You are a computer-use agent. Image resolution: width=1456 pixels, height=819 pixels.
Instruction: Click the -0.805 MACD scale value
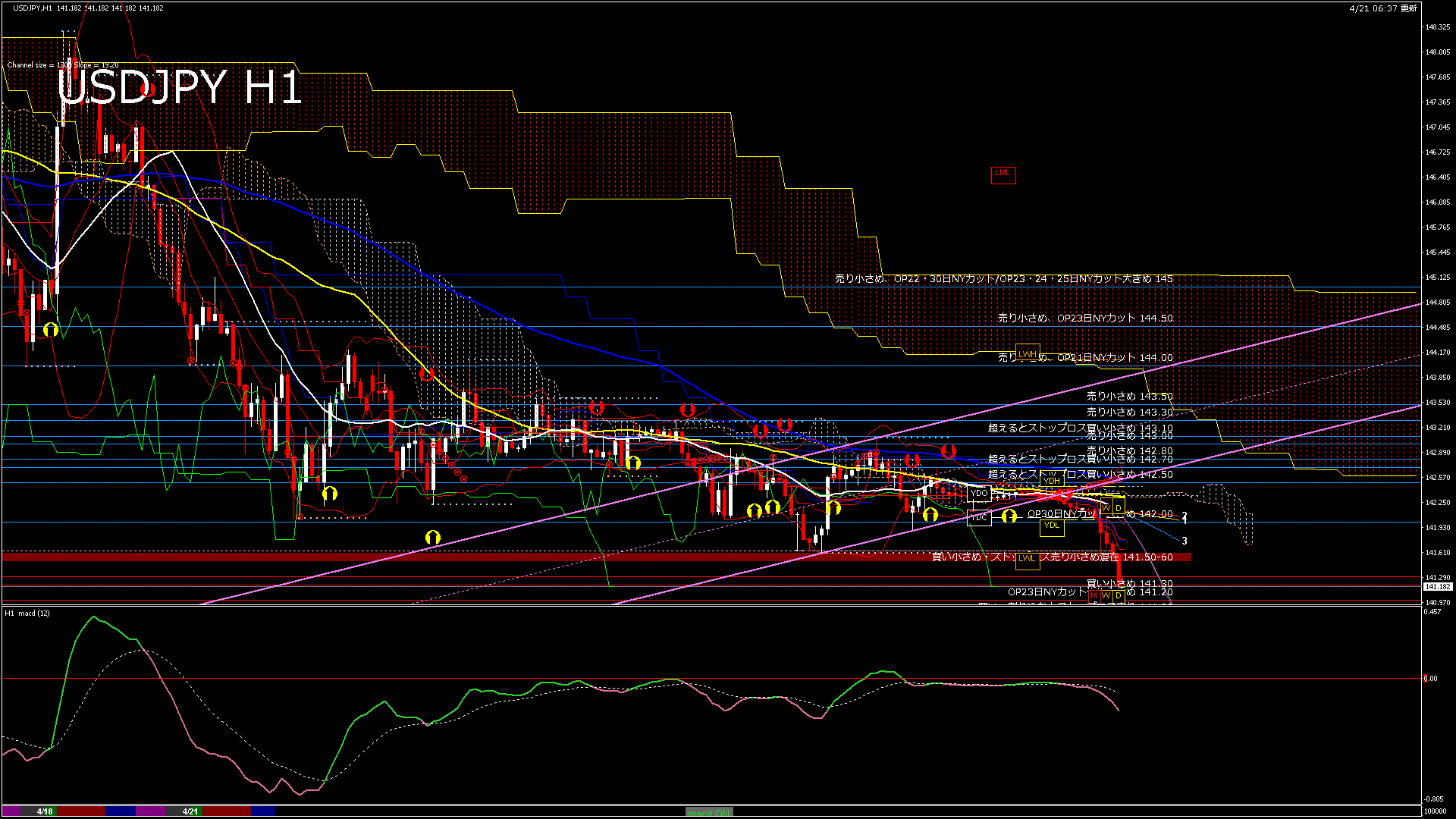point(1433,799)
